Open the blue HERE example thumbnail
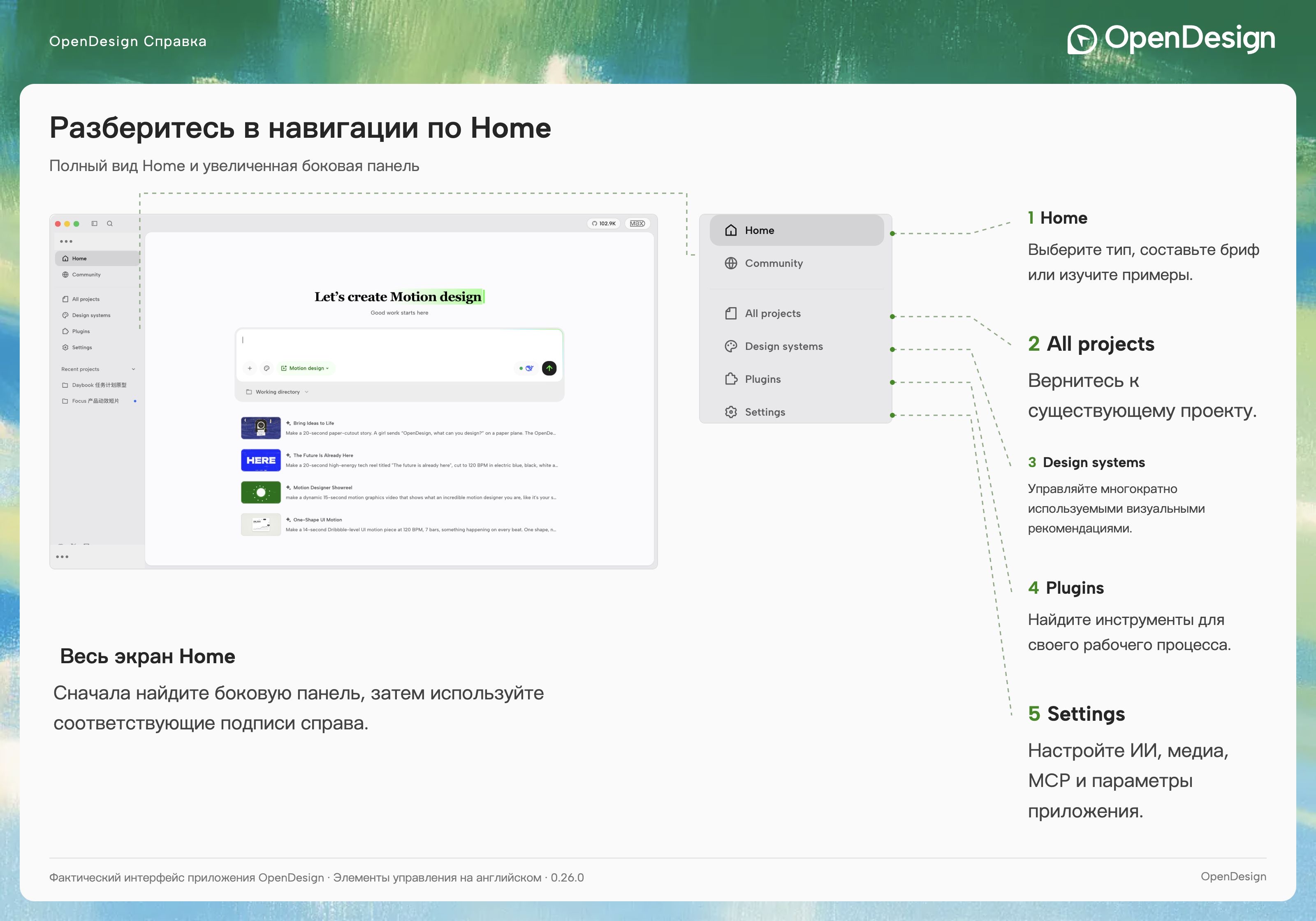 [261, 460]
